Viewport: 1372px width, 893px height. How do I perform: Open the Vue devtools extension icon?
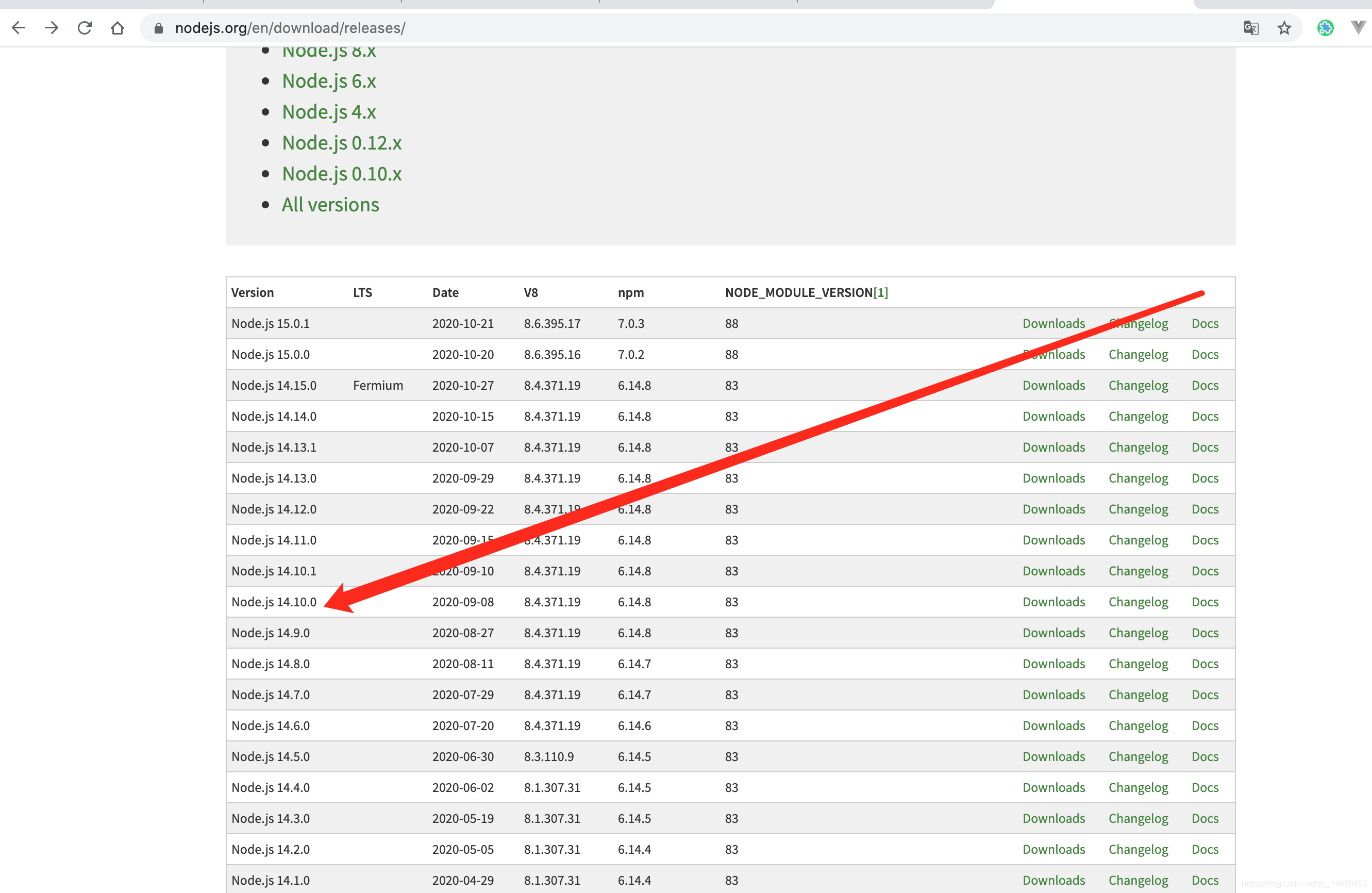[1358, 28]
